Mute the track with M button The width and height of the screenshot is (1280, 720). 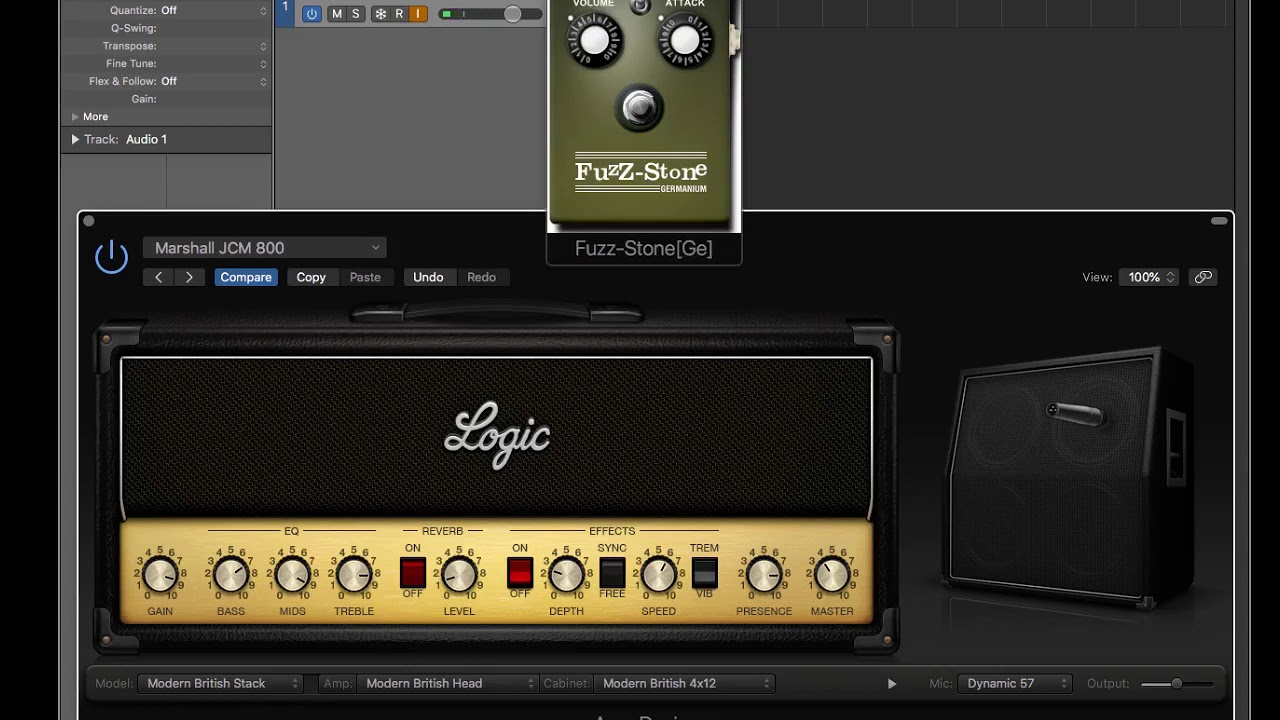tap(336, 14)
